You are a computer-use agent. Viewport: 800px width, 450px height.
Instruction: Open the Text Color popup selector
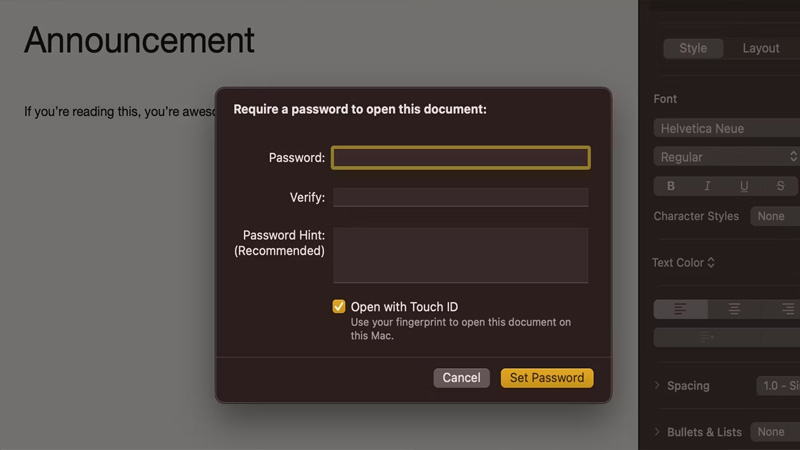(x=683, y=263)
